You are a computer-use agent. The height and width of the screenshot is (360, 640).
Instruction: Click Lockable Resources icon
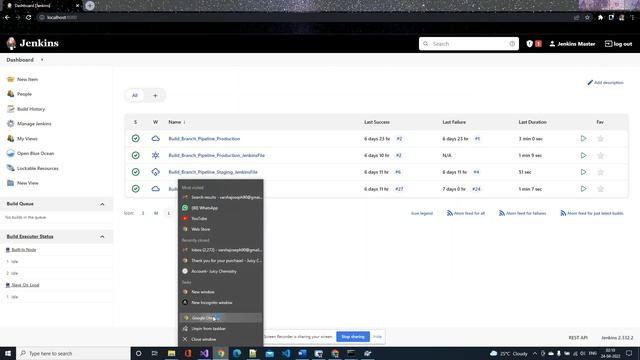point(11,168)
